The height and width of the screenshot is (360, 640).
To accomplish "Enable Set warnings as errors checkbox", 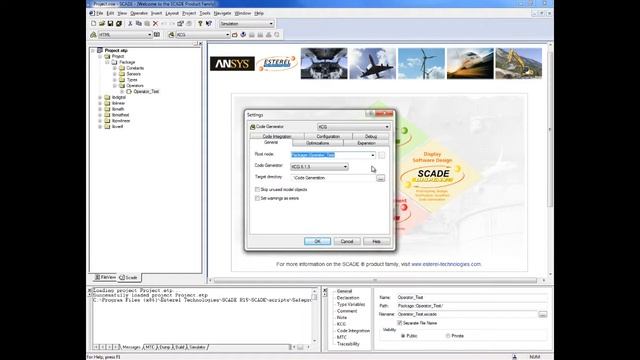I will point(257,198).
